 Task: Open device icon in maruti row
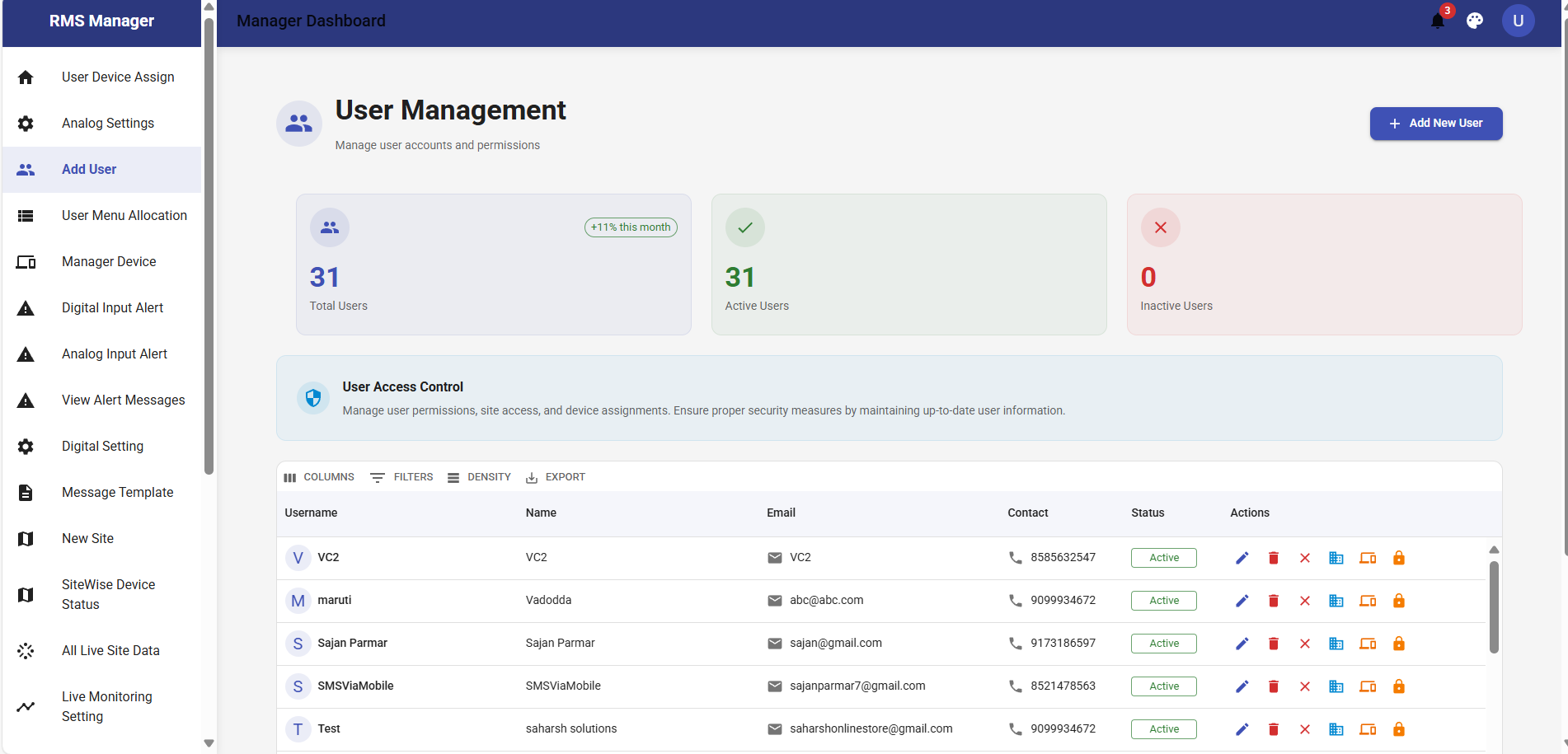[x=1367, y=601]
